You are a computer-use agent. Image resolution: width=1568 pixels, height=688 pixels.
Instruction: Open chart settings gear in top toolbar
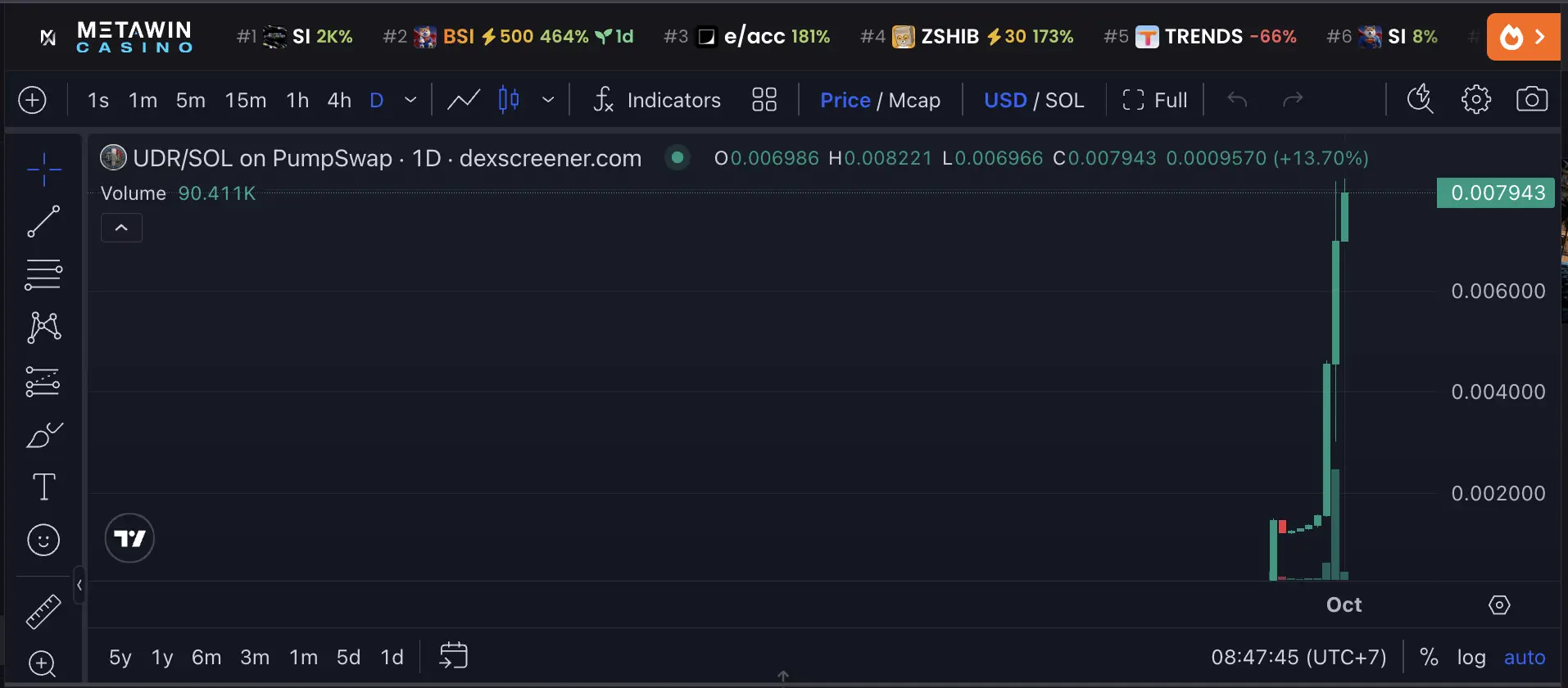(x=1476, y=100)
